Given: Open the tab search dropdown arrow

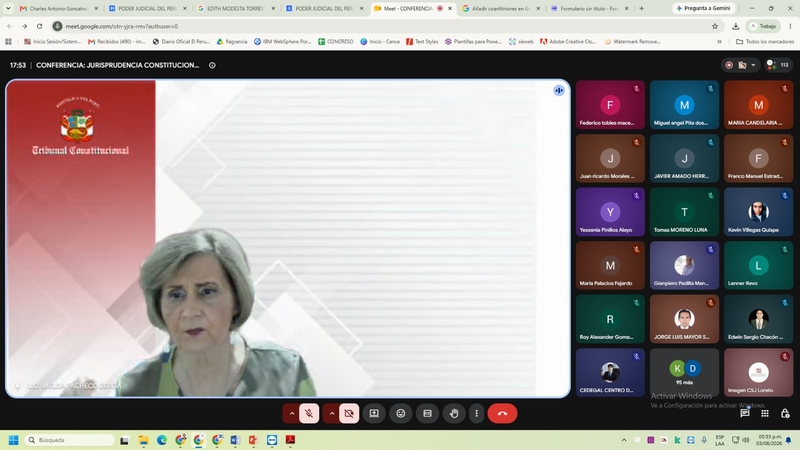Looking at the screenshot, I should point(8,8).
